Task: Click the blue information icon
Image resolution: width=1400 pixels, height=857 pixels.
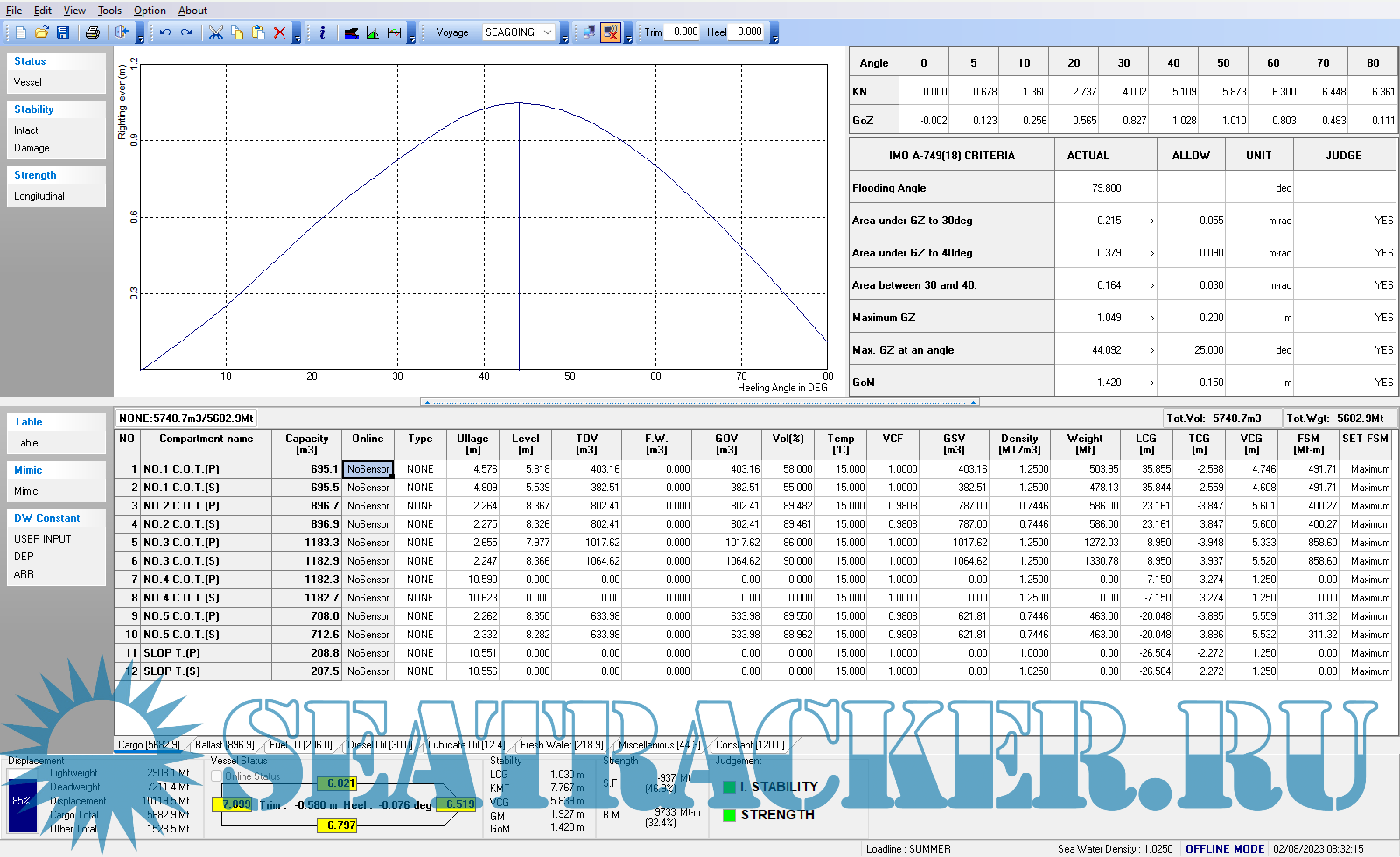Action: (322, 32)
